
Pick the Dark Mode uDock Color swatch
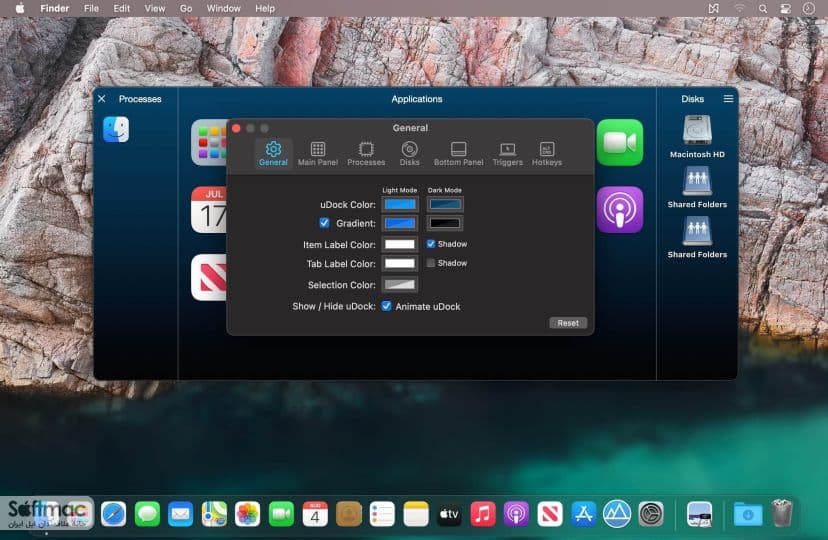click(x=445, y=204)
